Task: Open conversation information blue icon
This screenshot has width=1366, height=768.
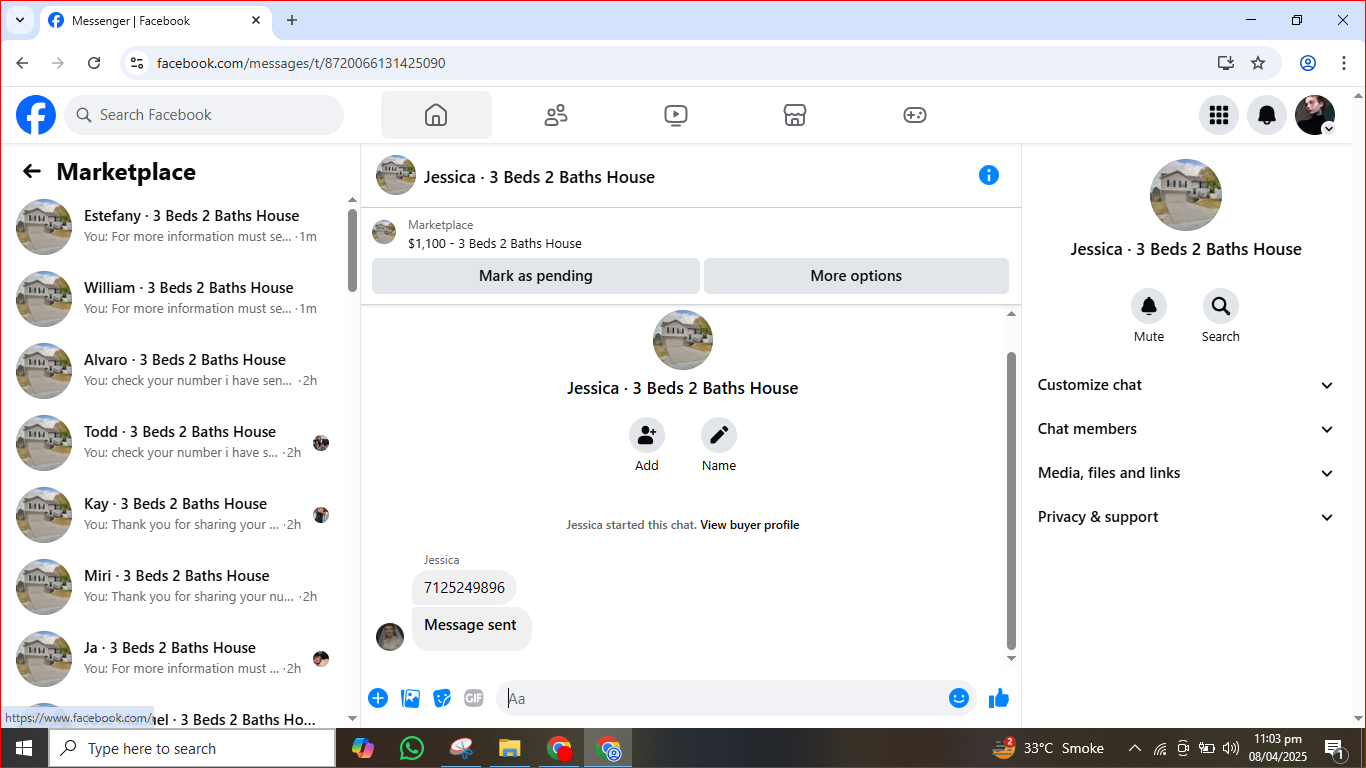Action: [989, 175]
